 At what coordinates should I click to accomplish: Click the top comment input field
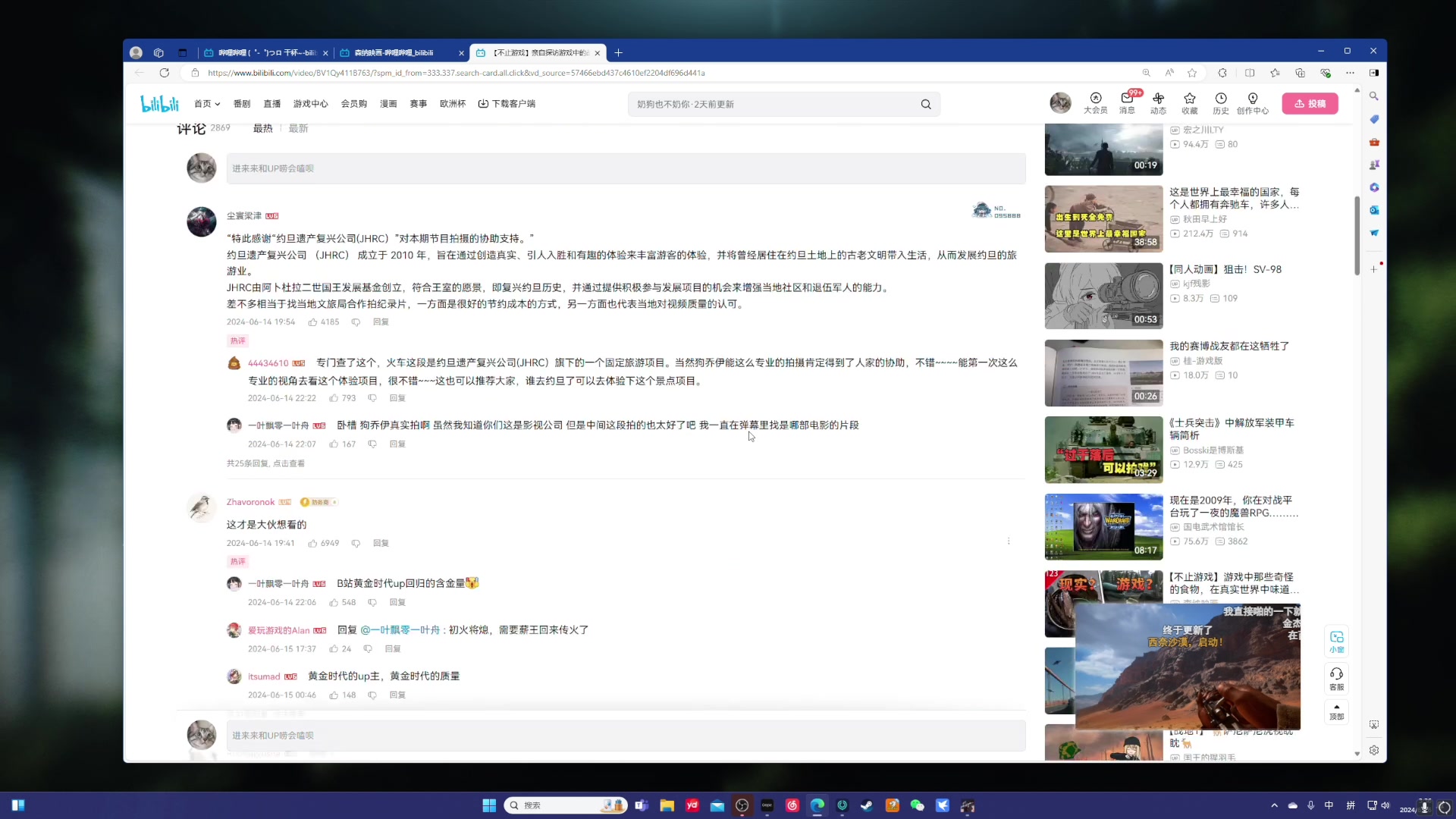(x=626, y=168)
